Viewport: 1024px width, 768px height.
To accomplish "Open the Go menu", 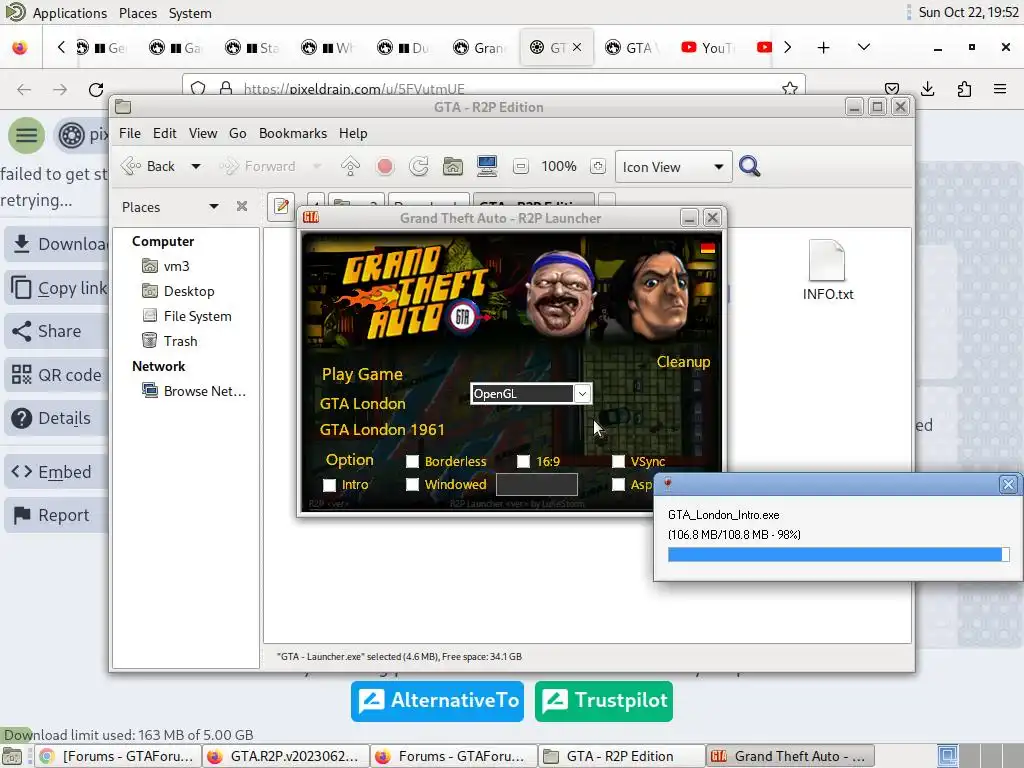I will pyautogui.click(x=237, y=133).
